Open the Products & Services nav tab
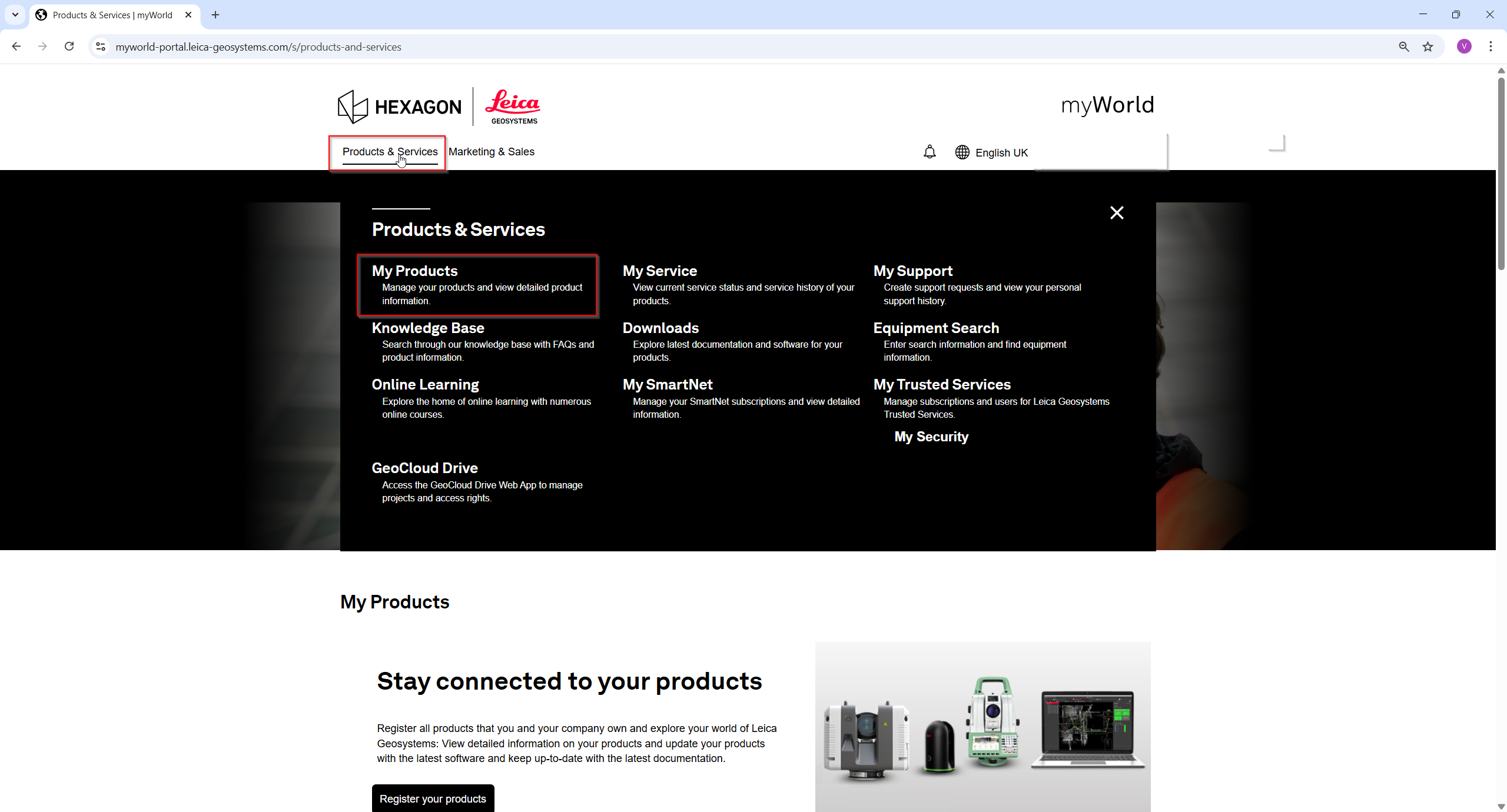The image size is (1507, 812). point(390,152)
